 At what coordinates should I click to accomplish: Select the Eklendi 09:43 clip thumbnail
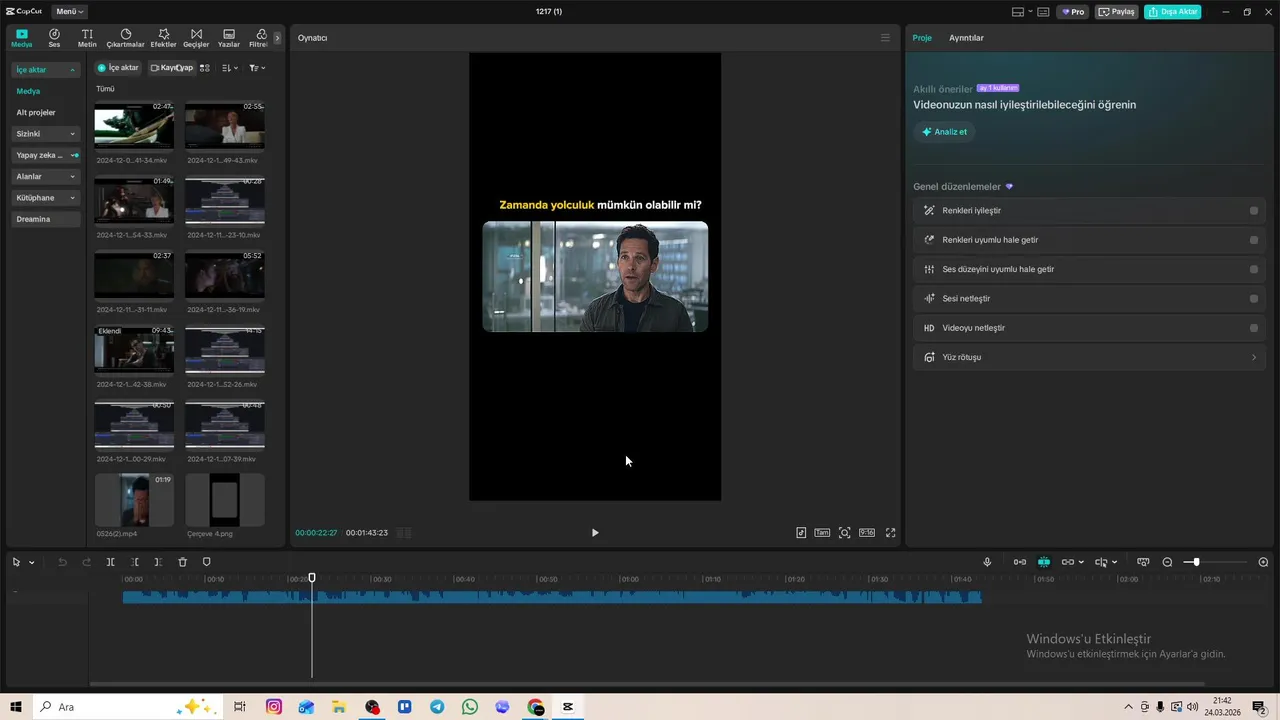point(134,350)
